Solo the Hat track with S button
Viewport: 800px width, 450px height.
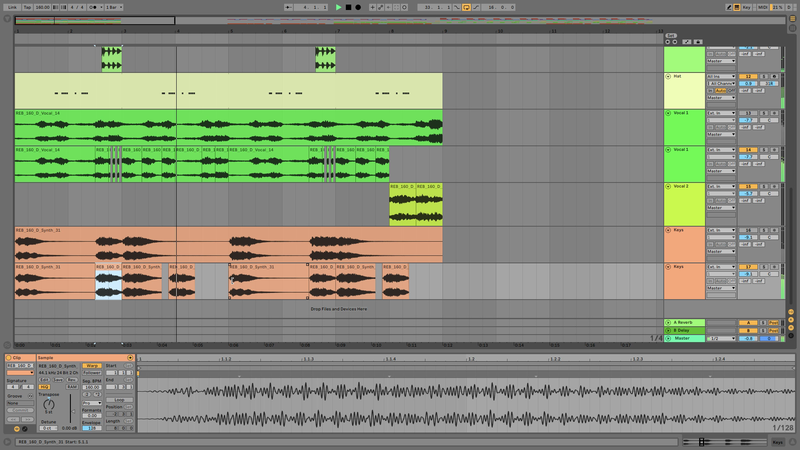[764, 77]
